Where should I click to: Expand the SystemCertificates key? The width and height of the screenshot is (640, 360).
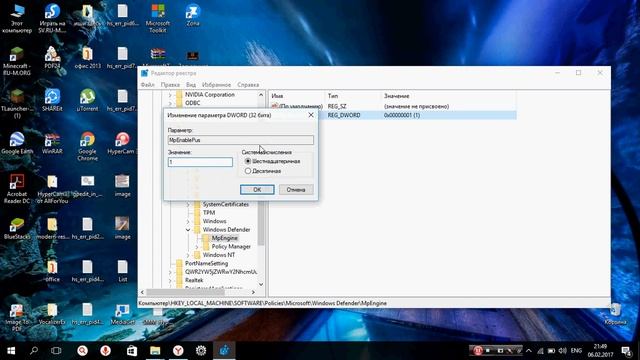tap(188, 204)
